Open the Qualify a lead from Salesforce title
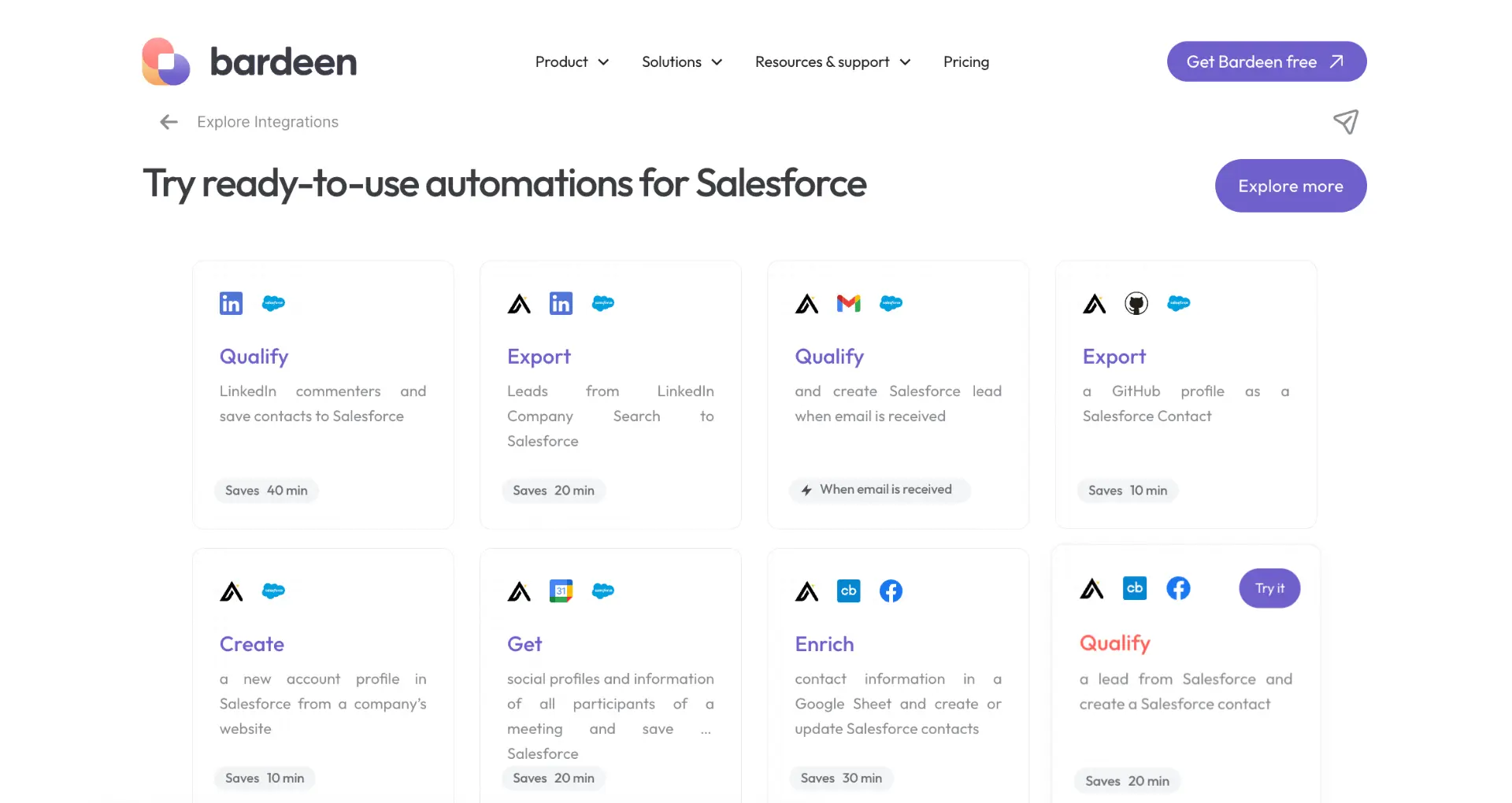This screenshot has width=1512, height=803. [1115, 643]
